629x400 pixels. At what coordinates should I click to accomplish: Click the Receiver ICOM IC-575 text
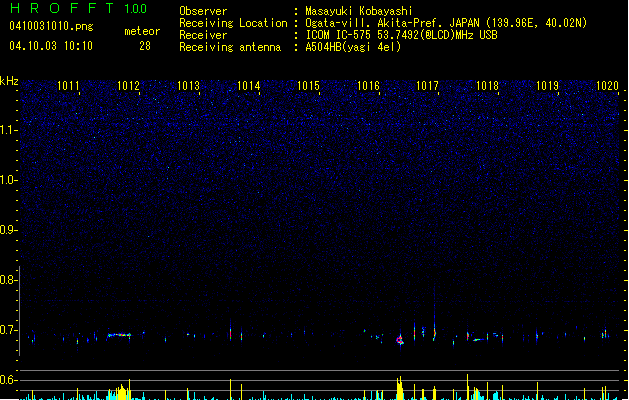[402, 35]
